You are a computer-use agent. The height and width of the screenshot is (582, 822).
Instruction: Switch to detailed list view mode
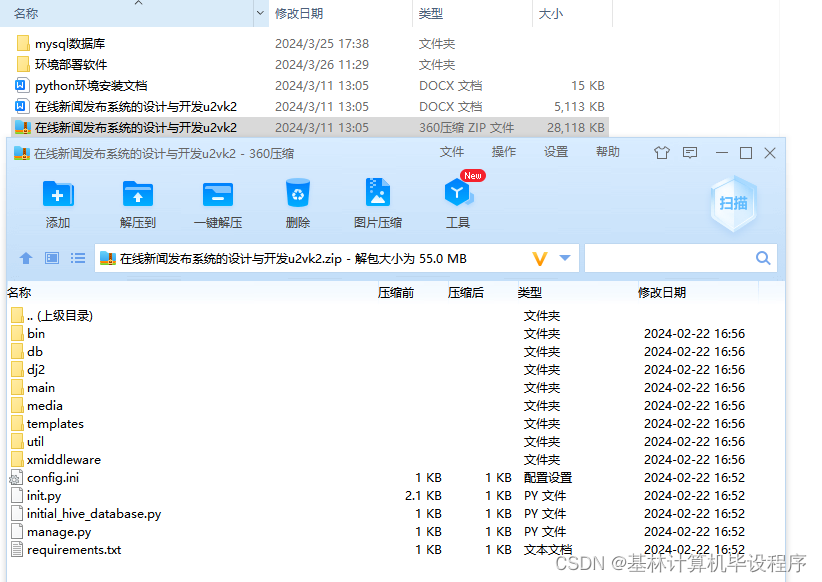pos(77,257)
